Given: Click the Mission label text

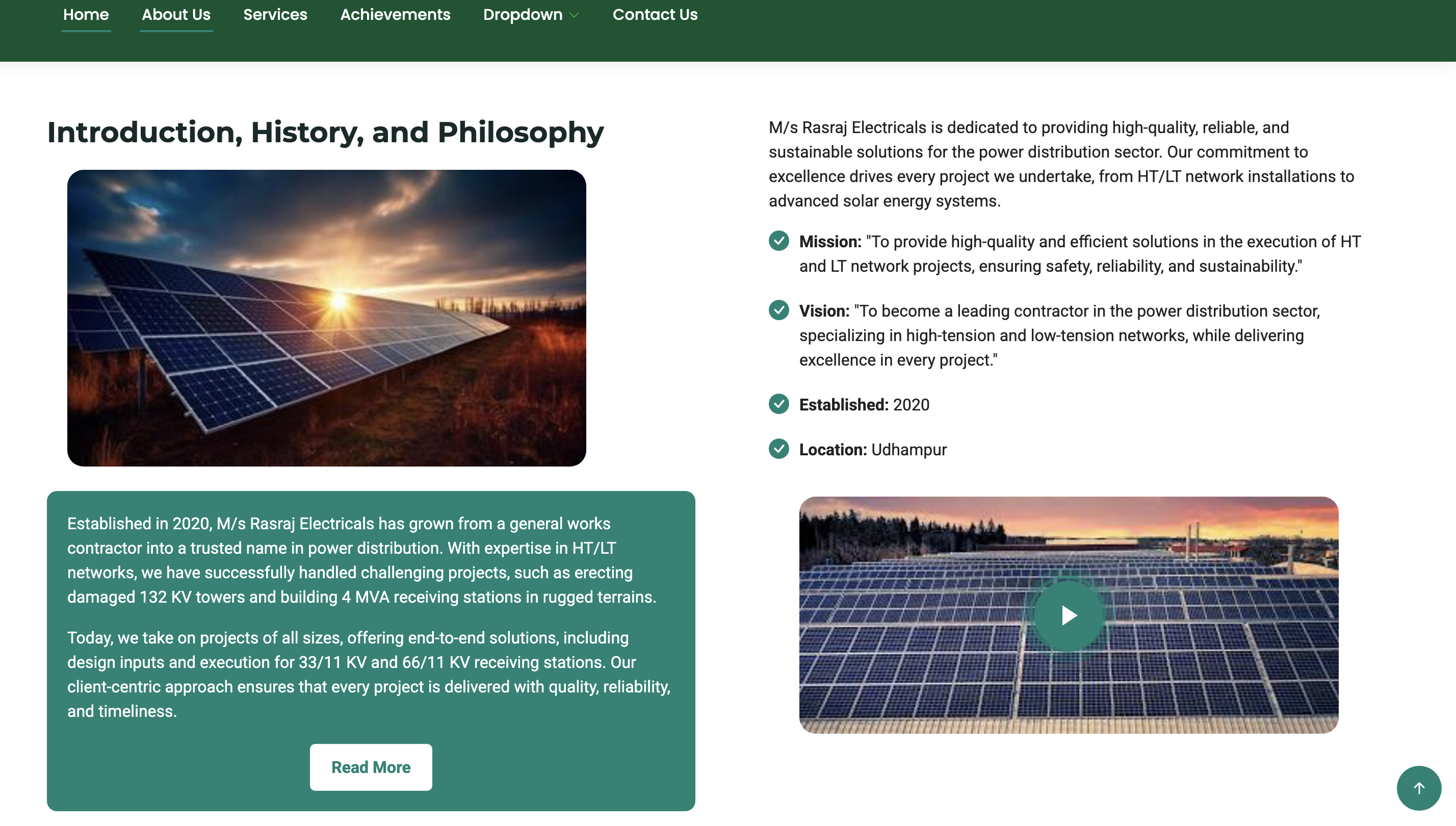Looking at the screenshot, I should pyautogui.click(x=830, y=242).
